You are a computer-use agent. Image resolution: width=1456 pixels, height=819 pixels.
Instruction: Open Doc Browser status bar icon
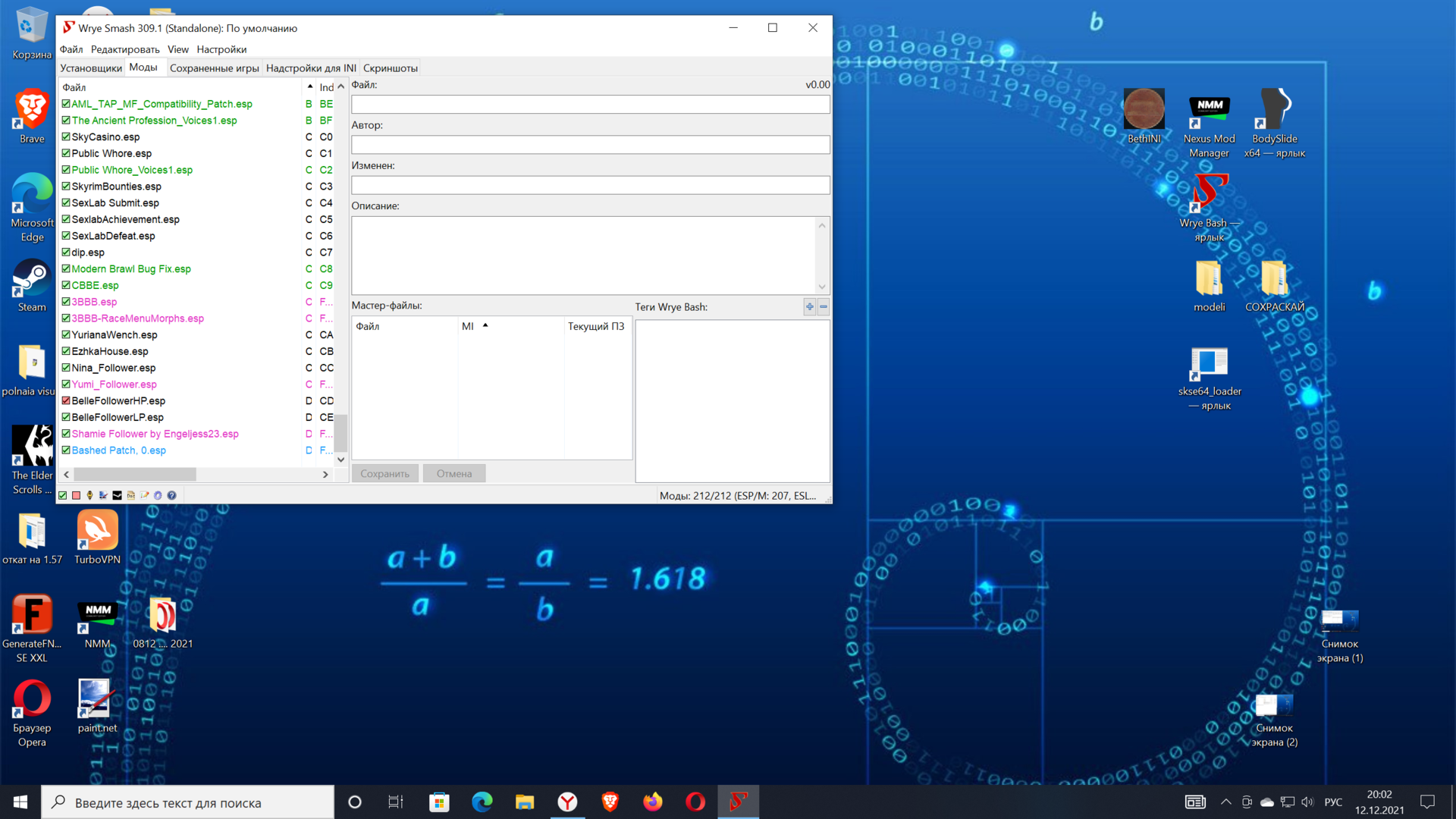[130, 495]
